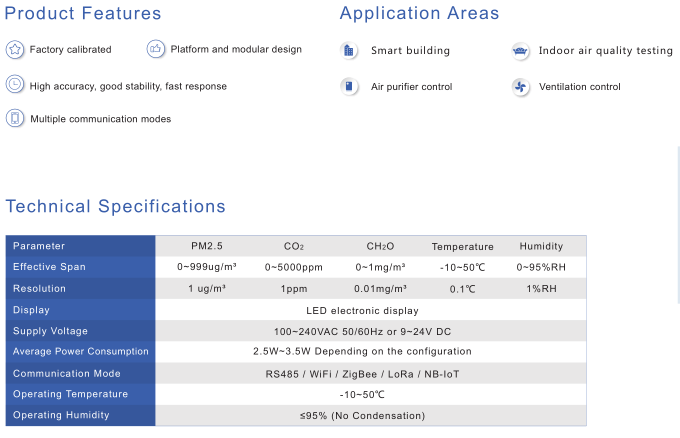Click the Parameter row header

[80, 246]
